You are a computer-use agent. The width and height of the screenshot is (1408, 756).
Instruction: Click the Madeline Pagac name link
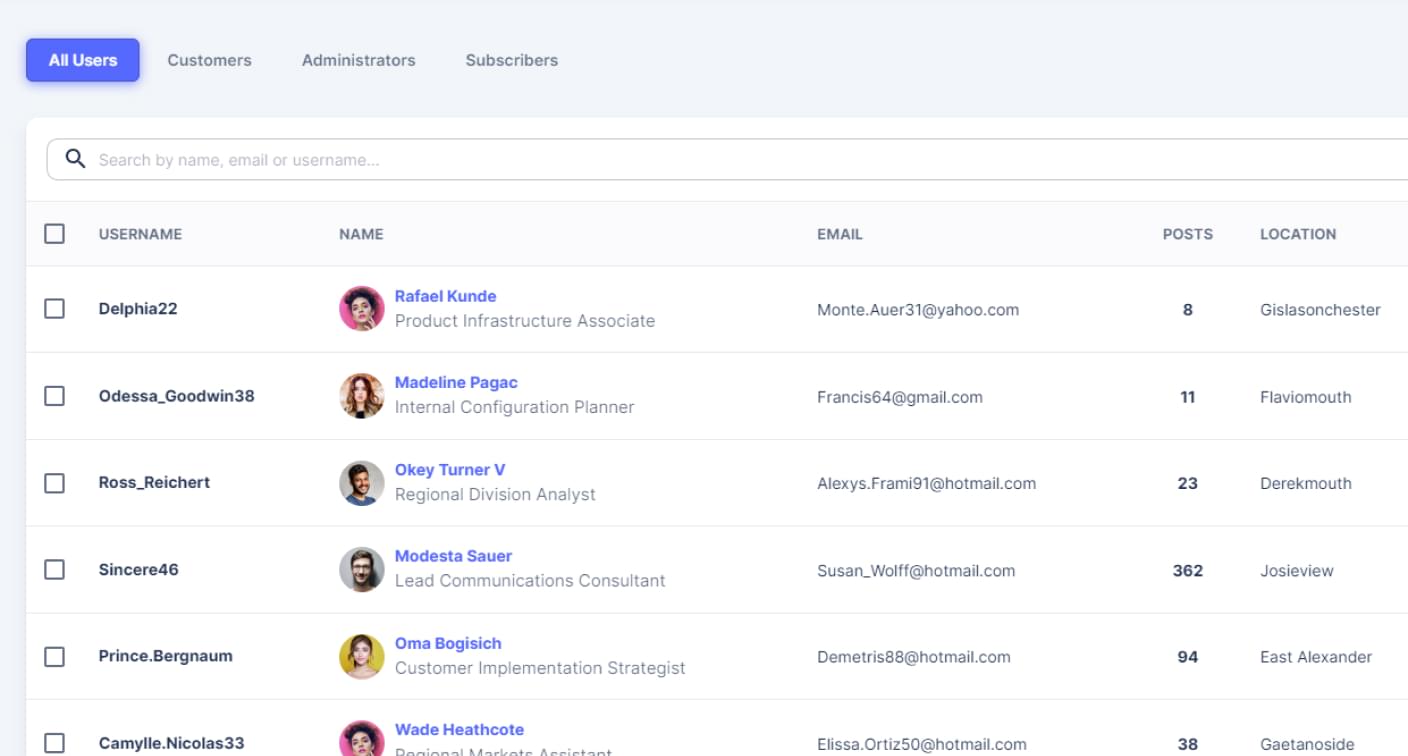point(457,382)
